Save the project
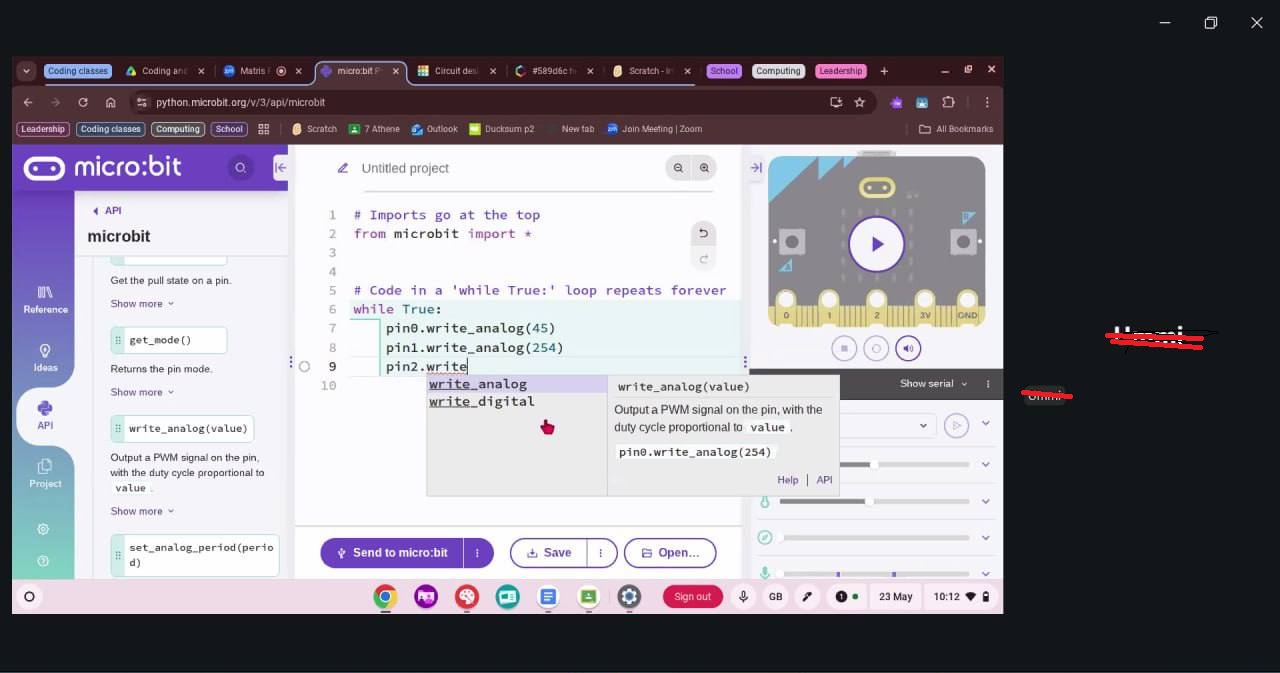 (548, 553)
